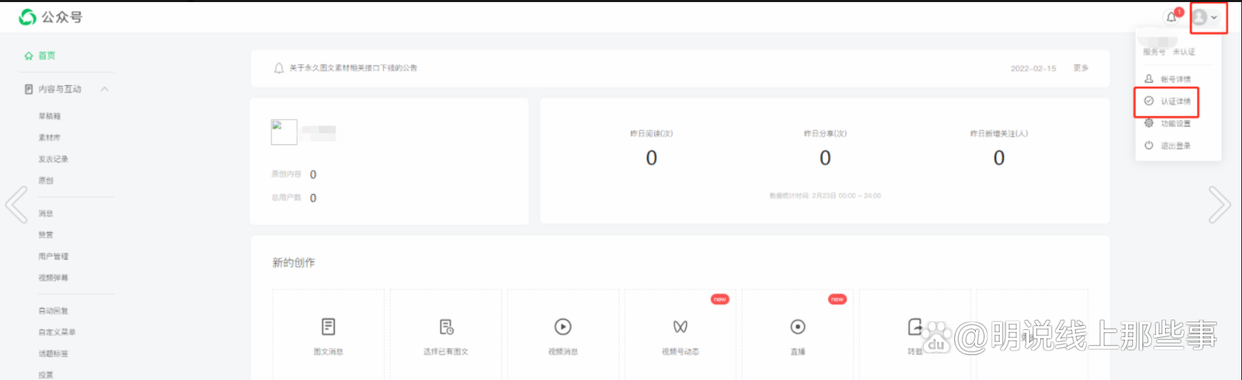Viewport: 1242px width, 380px height.
Task: Click 更多 to see more announcements
Action: pyautogui.click(x=1081, y=68)
